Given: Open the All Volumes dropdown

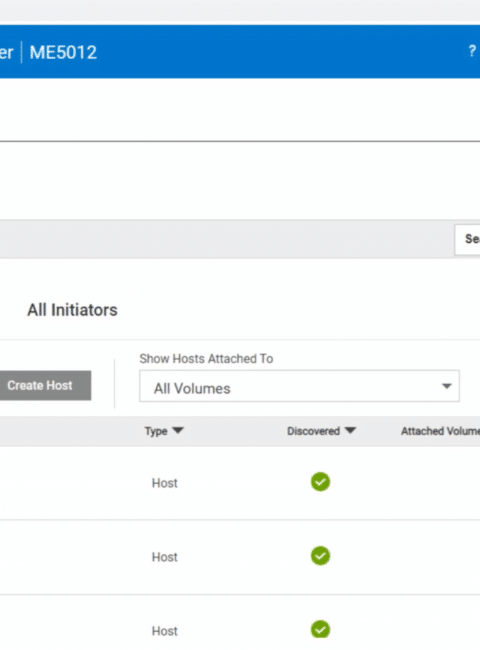Looking at the screenshot, I should tap(299, 386).
